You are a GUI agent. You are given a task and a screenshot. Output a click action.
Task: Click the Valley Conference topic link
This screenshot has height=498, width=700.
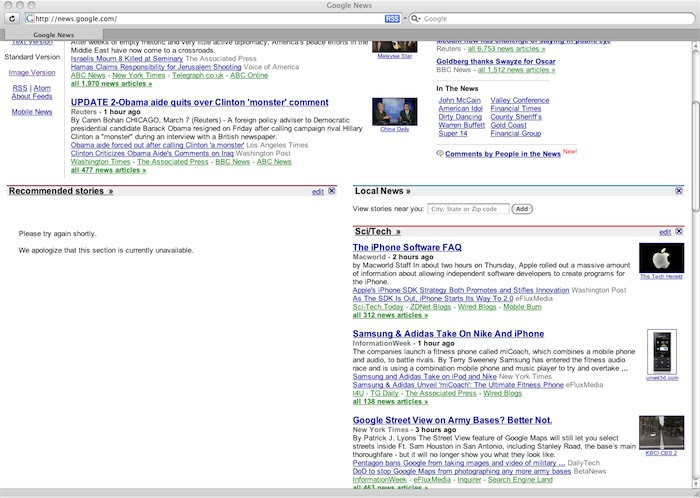[x=520, y=100]
